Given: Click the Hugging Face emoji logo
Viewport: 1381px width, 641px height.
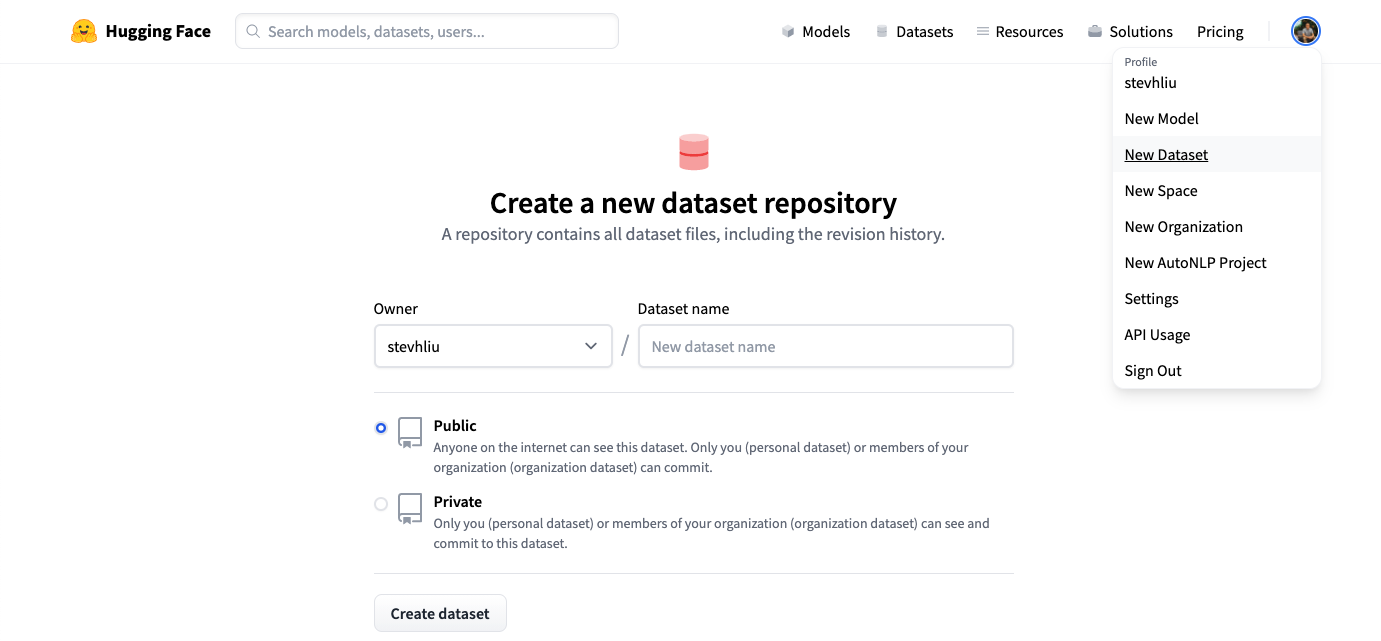Looking at the screenshot, I should [84, 31].
